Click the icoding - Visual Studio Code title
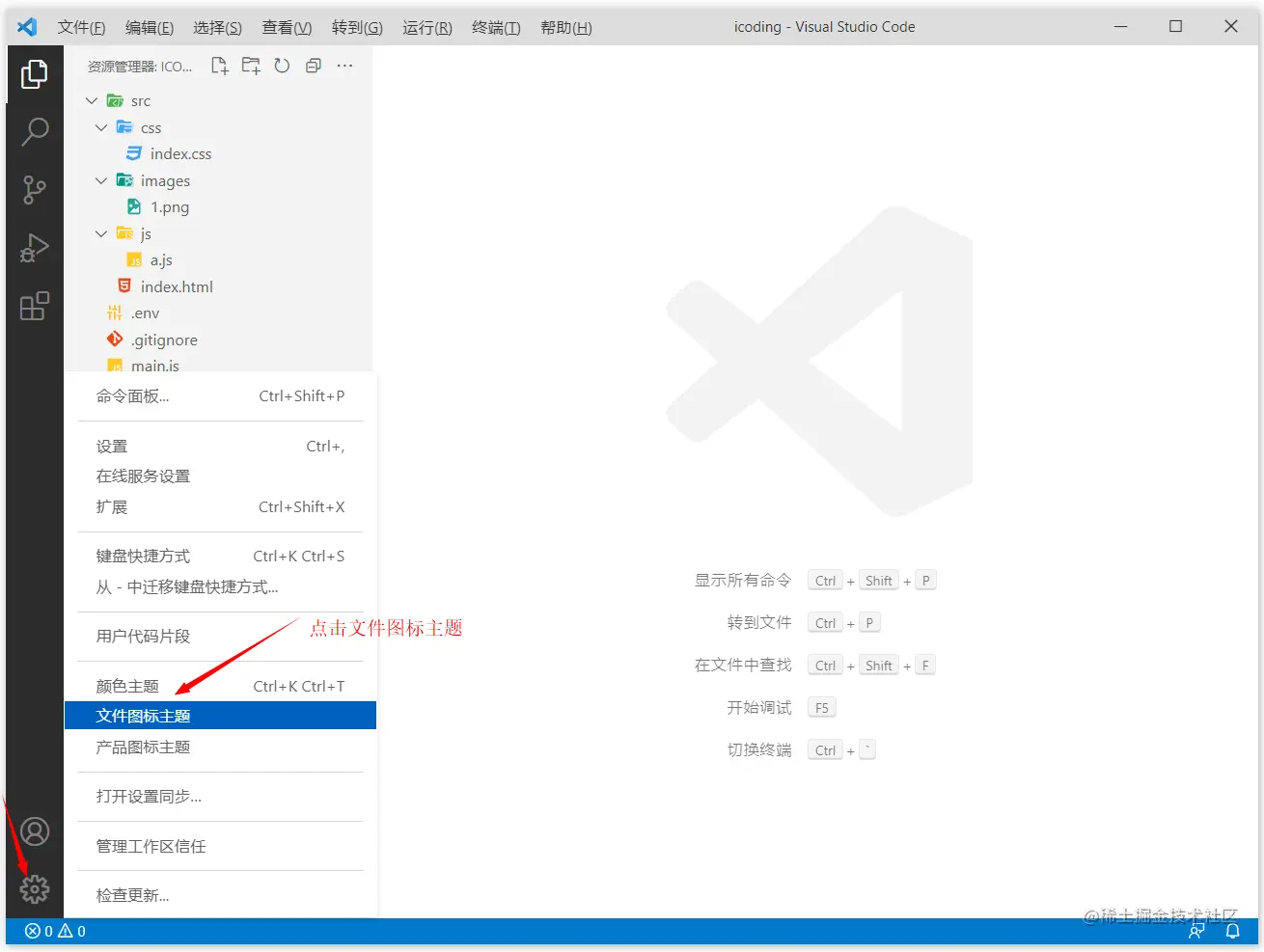Viewport: 1264px width, 952px height. click(825, 27)
